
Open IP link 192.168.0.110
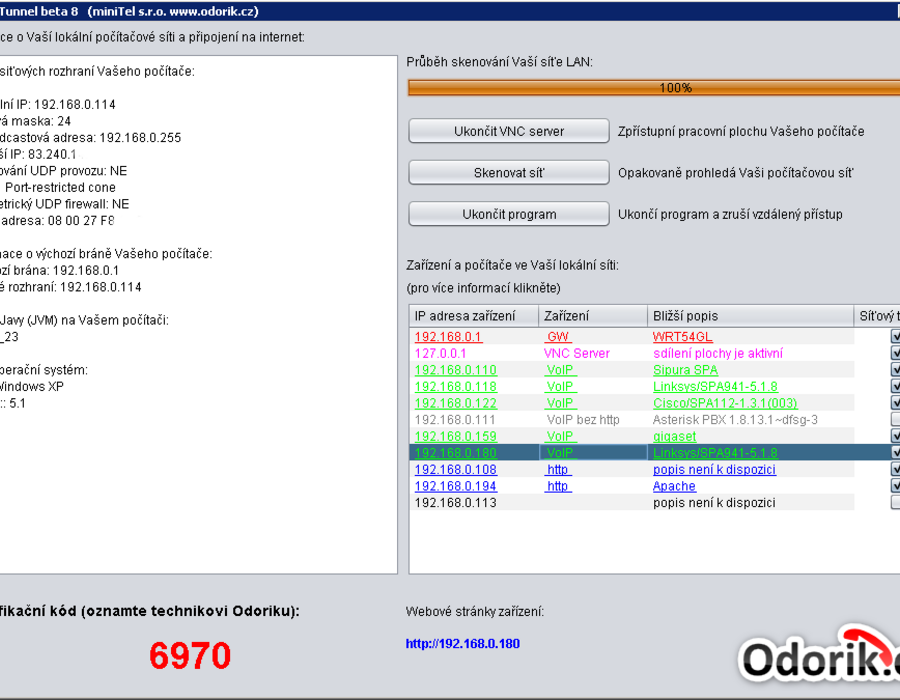pos(456,370)
